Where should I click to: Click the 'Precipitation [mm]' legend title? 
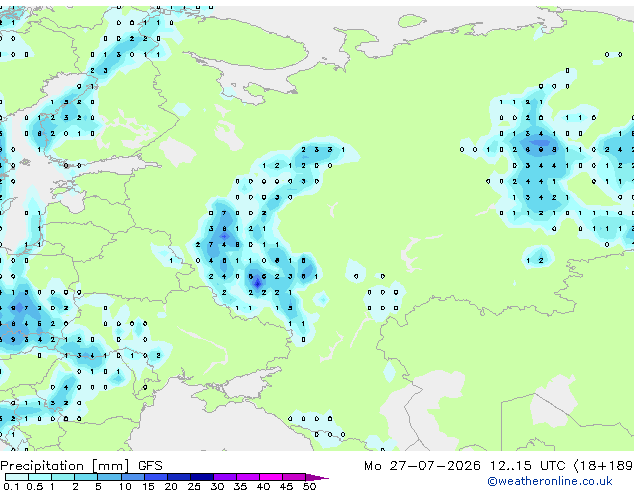tap(65, 466)
